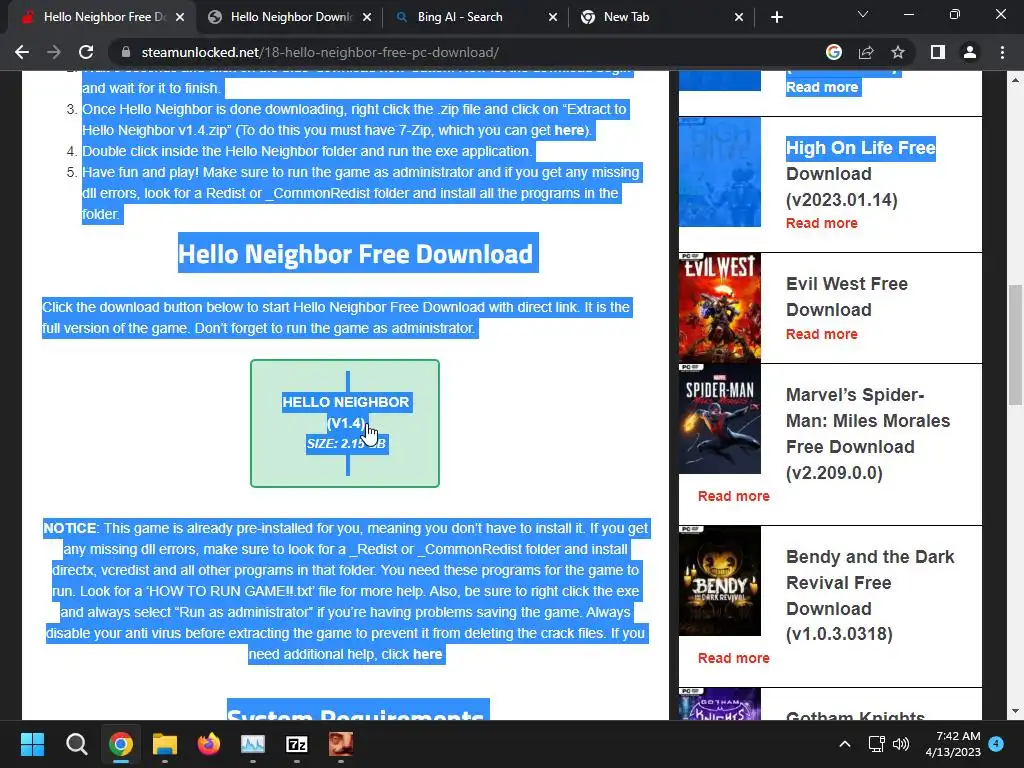Open the tab search dropdown

point(863,14)
